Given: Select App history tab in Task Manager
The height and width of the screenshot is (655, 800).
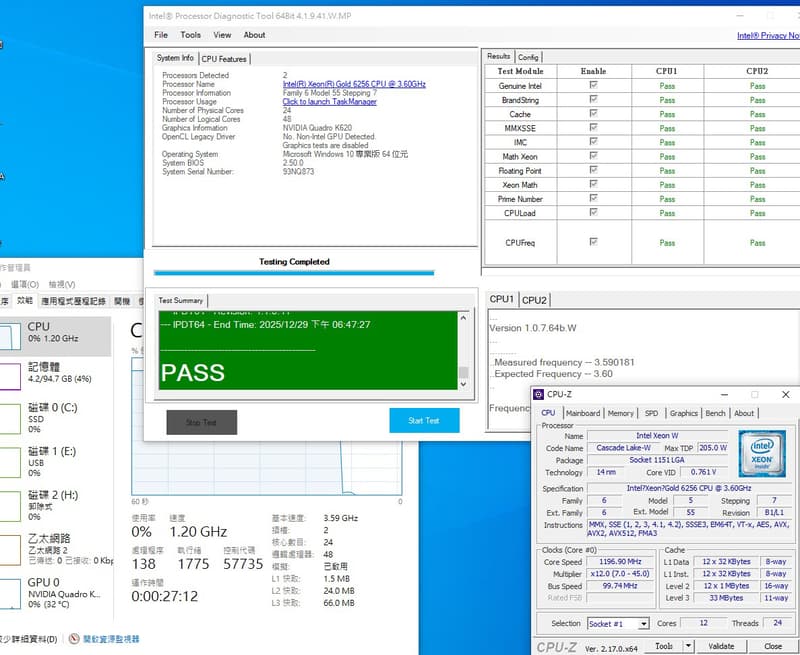Looking at the screenshot, I should (73, 301).
